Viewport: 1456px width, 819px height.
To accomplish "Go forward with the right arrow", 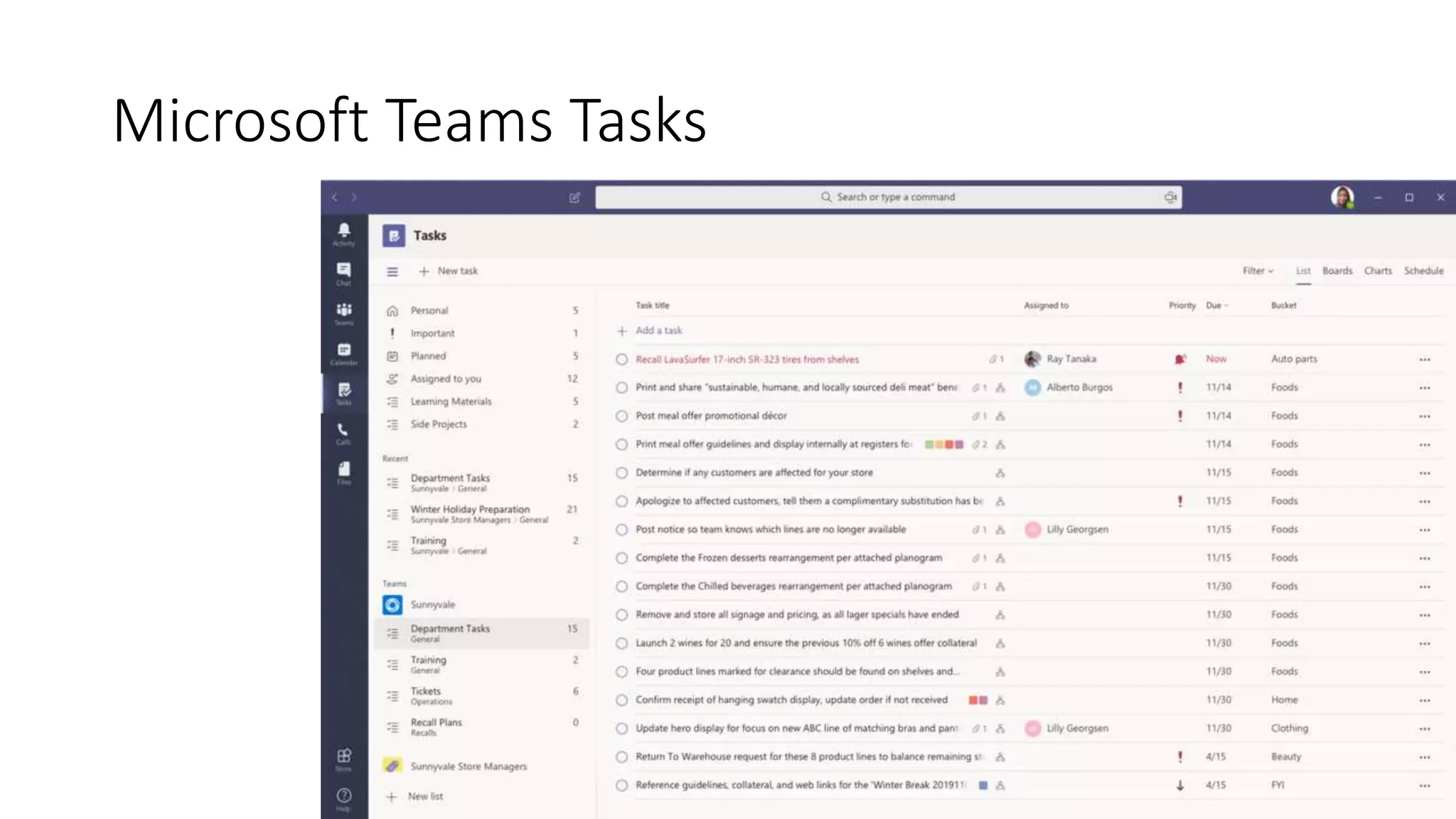I will (x=353, y=198).
